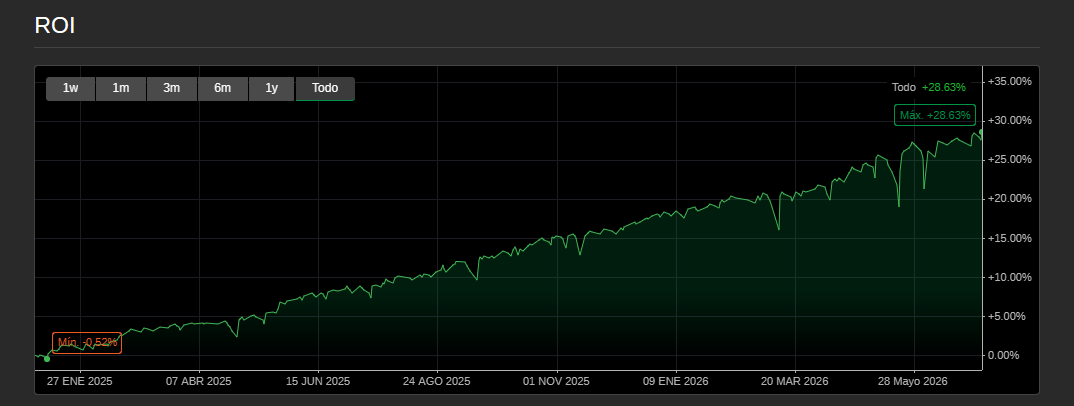Select the 1w time range
1074x406 pixels.
(71, 88)
